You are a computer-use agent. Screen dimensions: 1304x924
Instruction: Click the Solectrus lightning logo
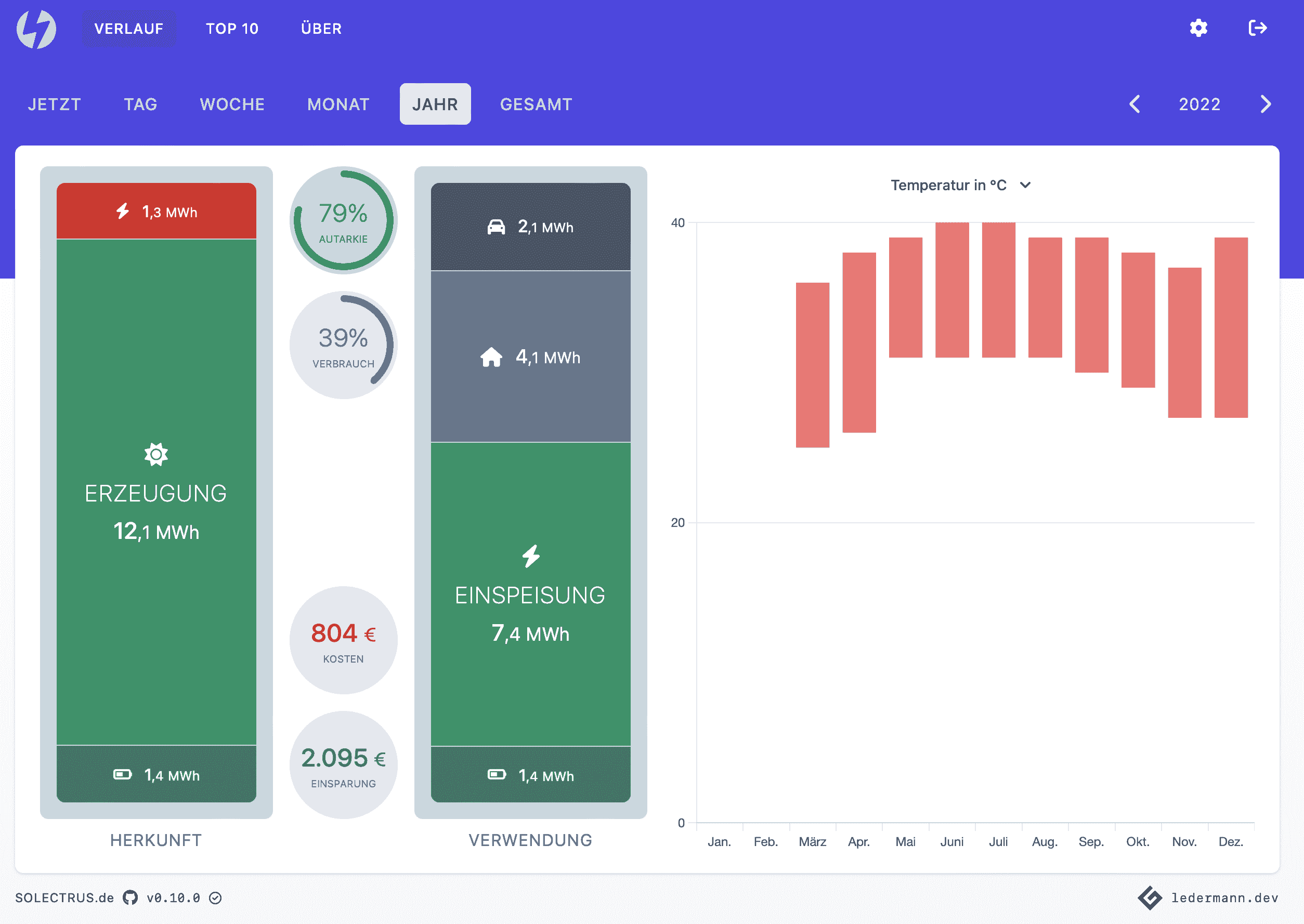coord(36,29)
